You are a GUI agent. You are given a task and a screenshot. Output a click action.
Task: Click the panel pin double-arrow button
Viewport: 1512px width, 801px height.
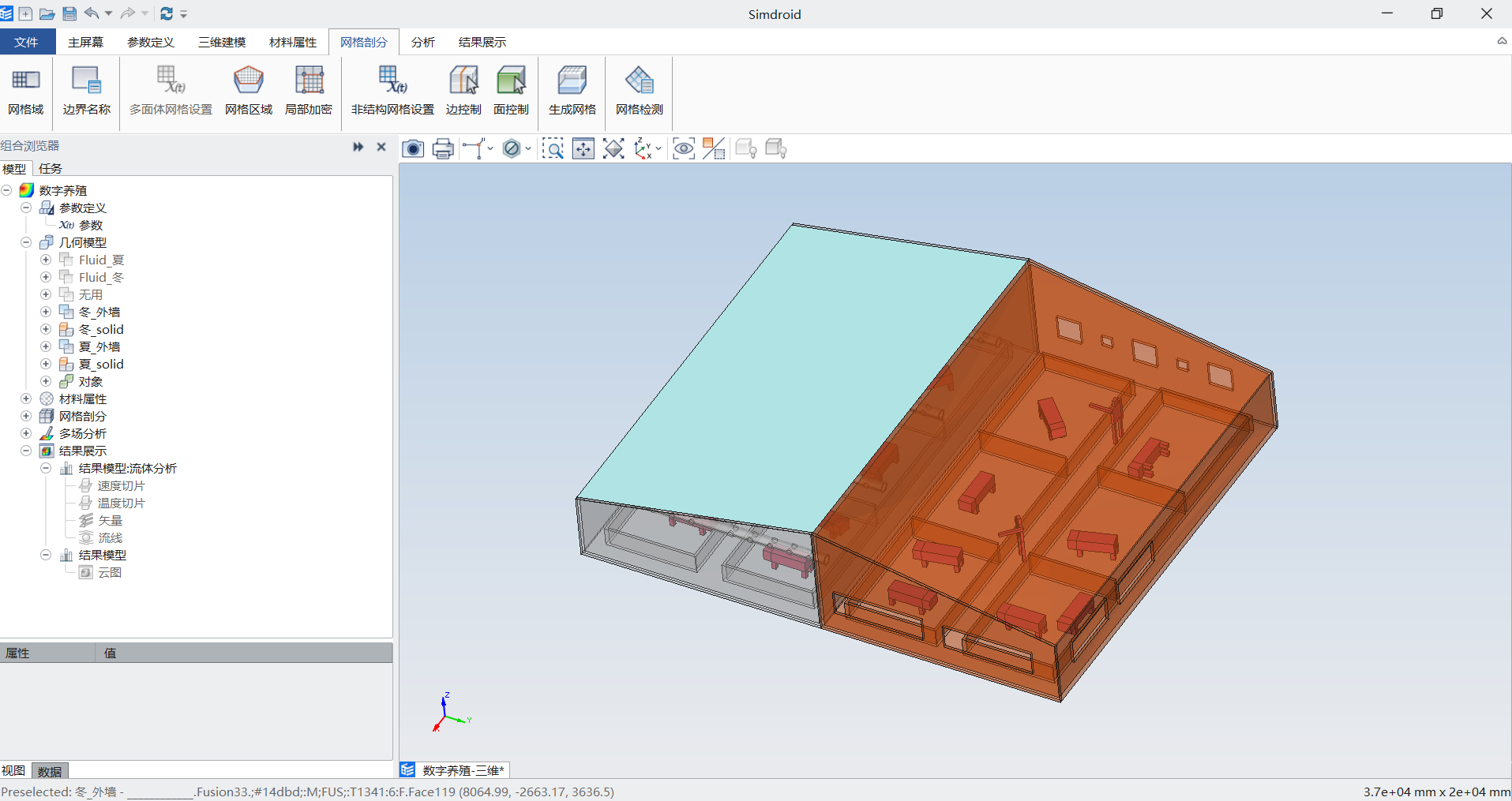(358, 147)
